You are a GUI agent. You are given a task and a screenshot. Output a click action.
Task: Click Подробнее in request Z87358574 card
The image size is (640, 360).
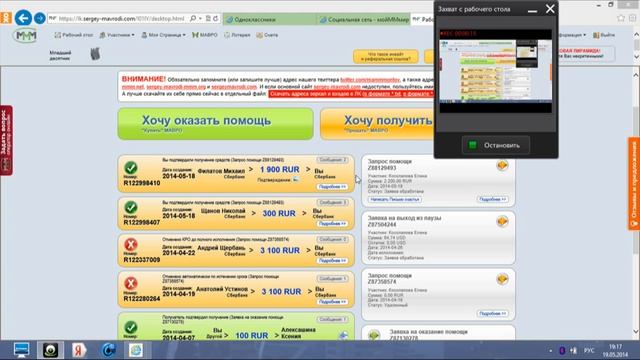click(x=493, y=313)
